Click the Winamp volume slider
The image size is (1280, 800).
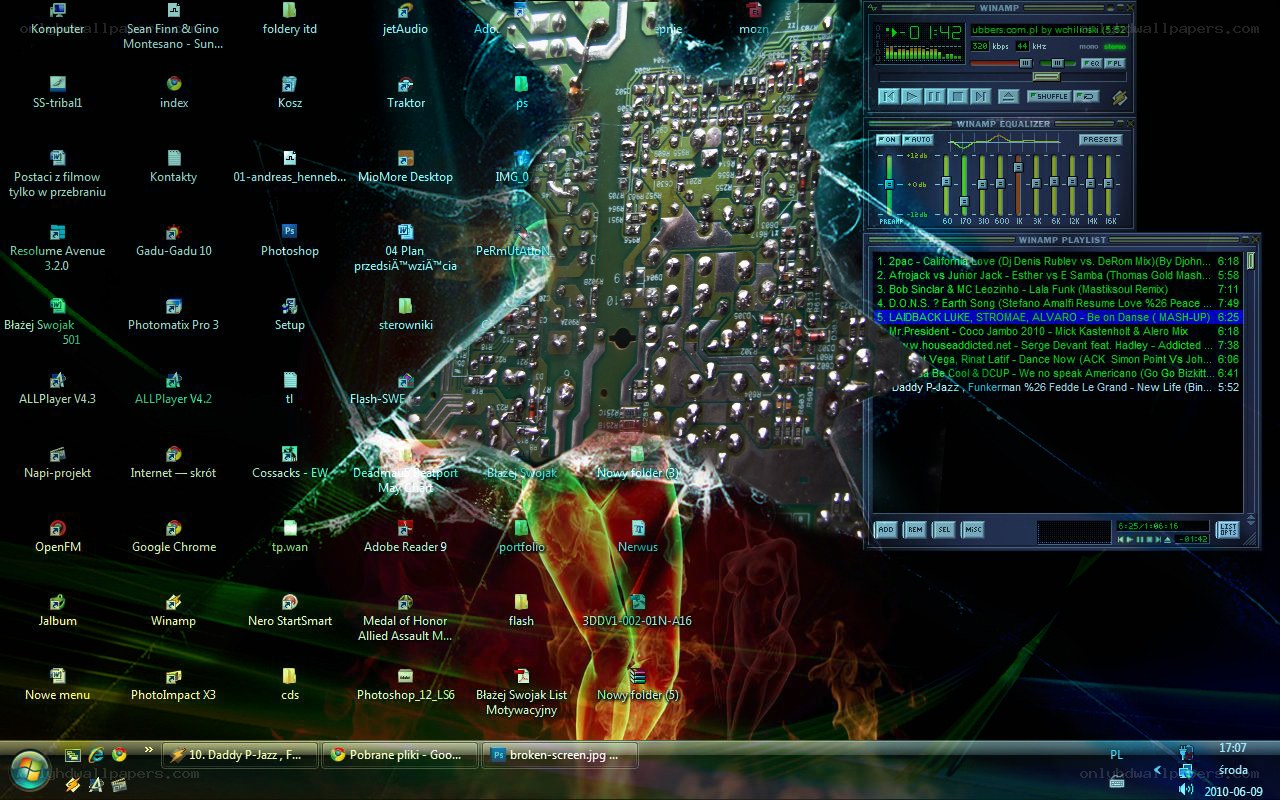[1001, 63]
